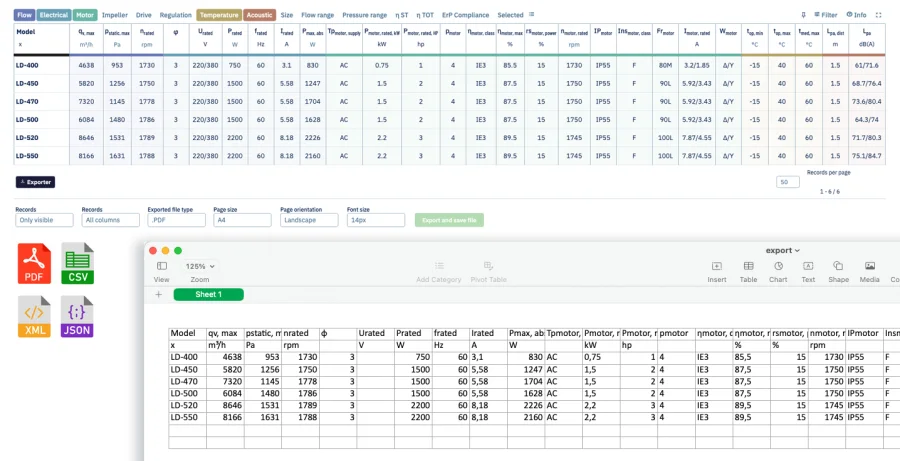The image size is (900, 461).
Task: Click Media in Numbers toolbar
Action: (x=870, y=272)
